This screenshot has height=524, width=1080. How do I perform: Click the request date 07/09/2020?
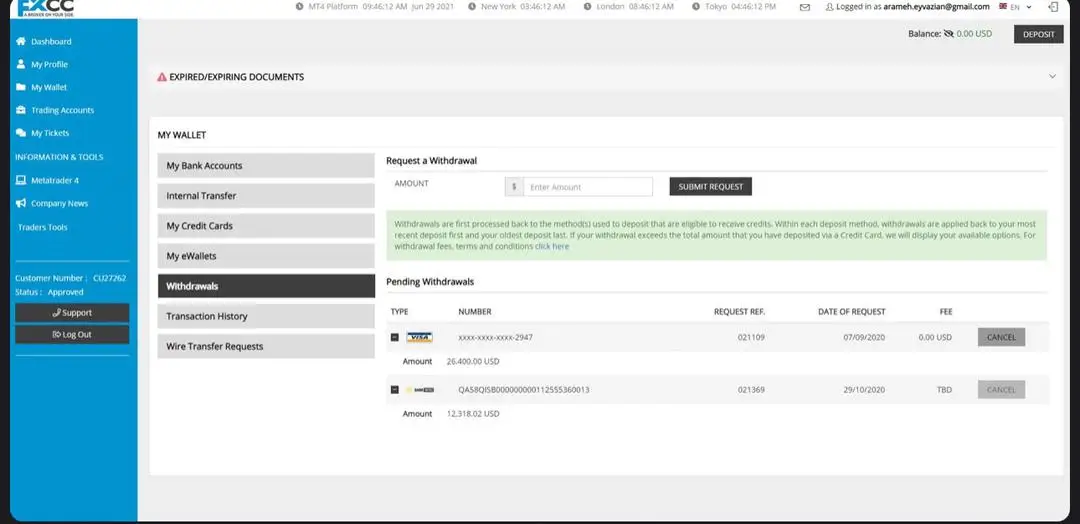[x=864, y=337]
